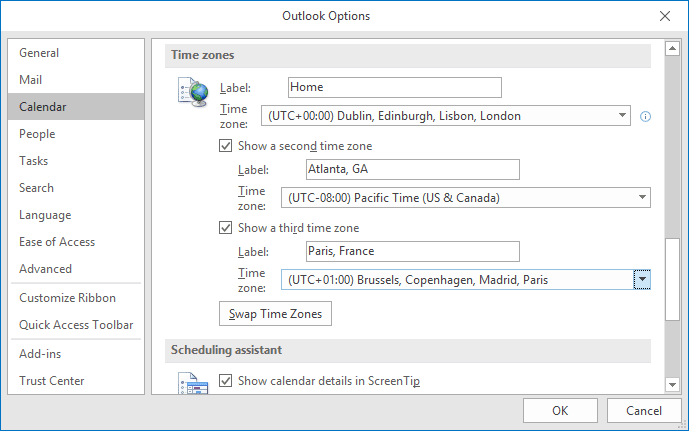The width and height of the screenshot is (689, 431).
Task: Select the Mail options category
Action: pos(76,80)
